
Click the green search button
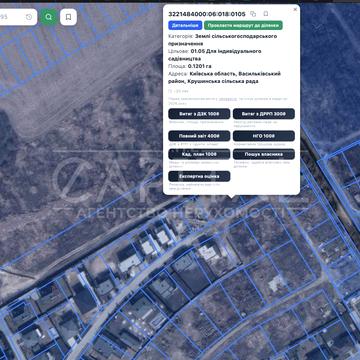pos(48,17)
